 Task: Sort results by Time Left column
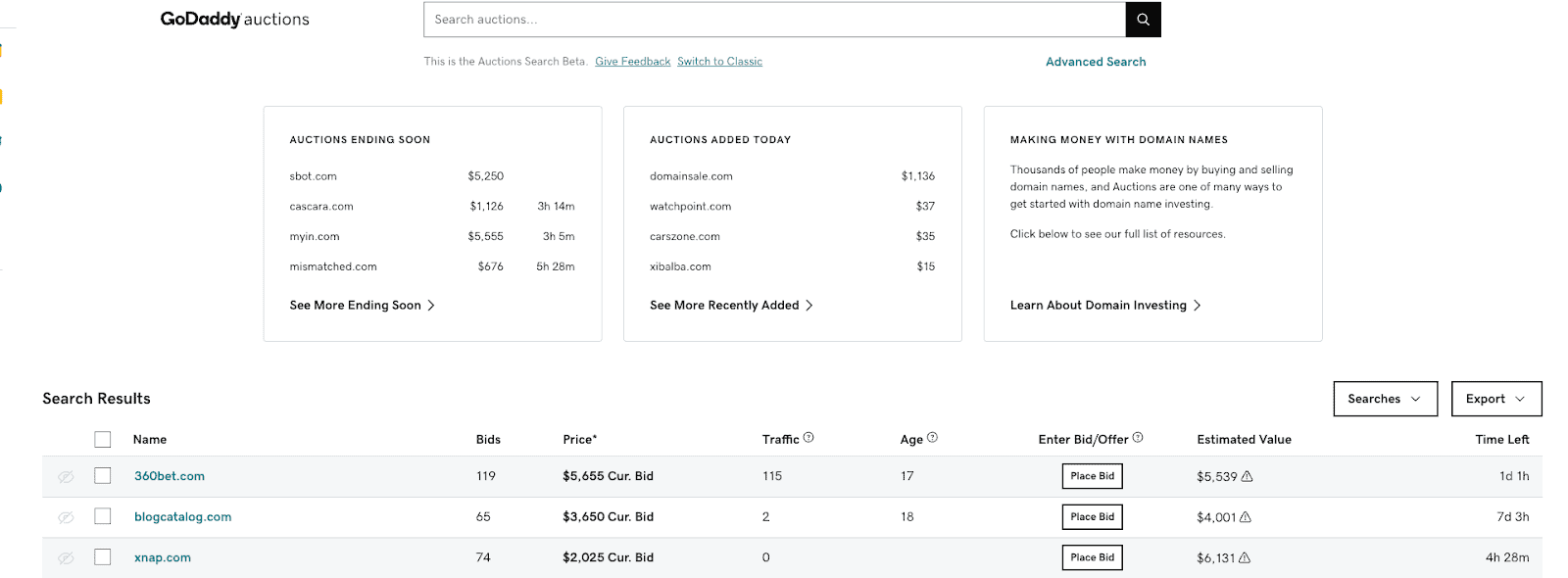click(1502, 440)
